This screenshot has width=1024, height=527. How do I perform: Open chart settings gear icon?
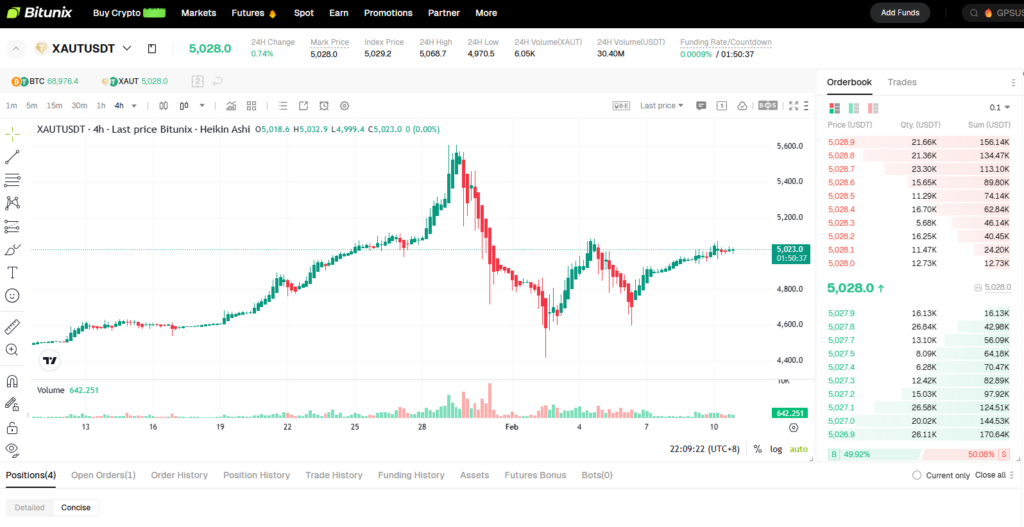[x=345, y=106]
